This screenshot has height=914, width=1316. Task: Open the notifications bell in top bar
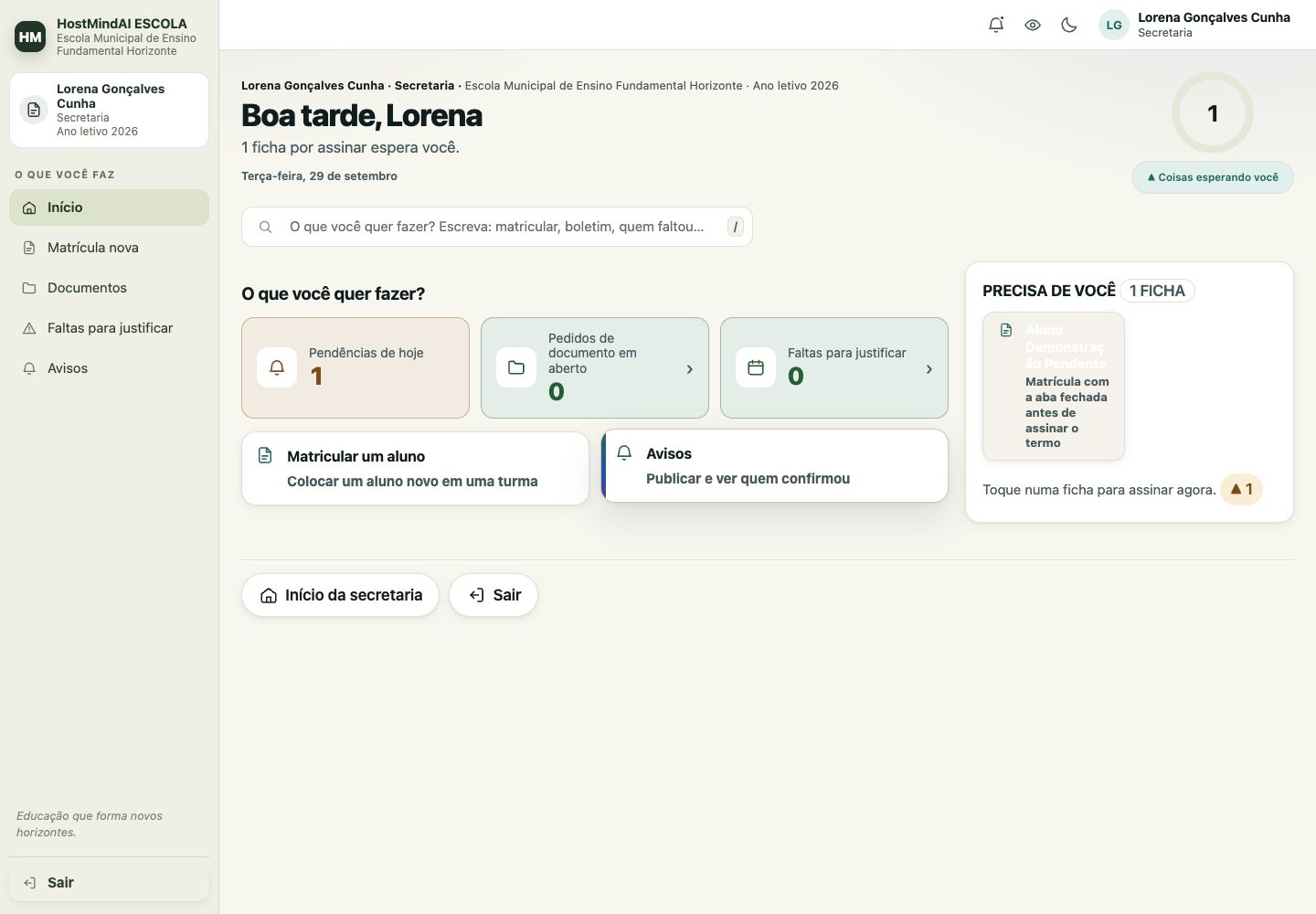tap(996, 25)
